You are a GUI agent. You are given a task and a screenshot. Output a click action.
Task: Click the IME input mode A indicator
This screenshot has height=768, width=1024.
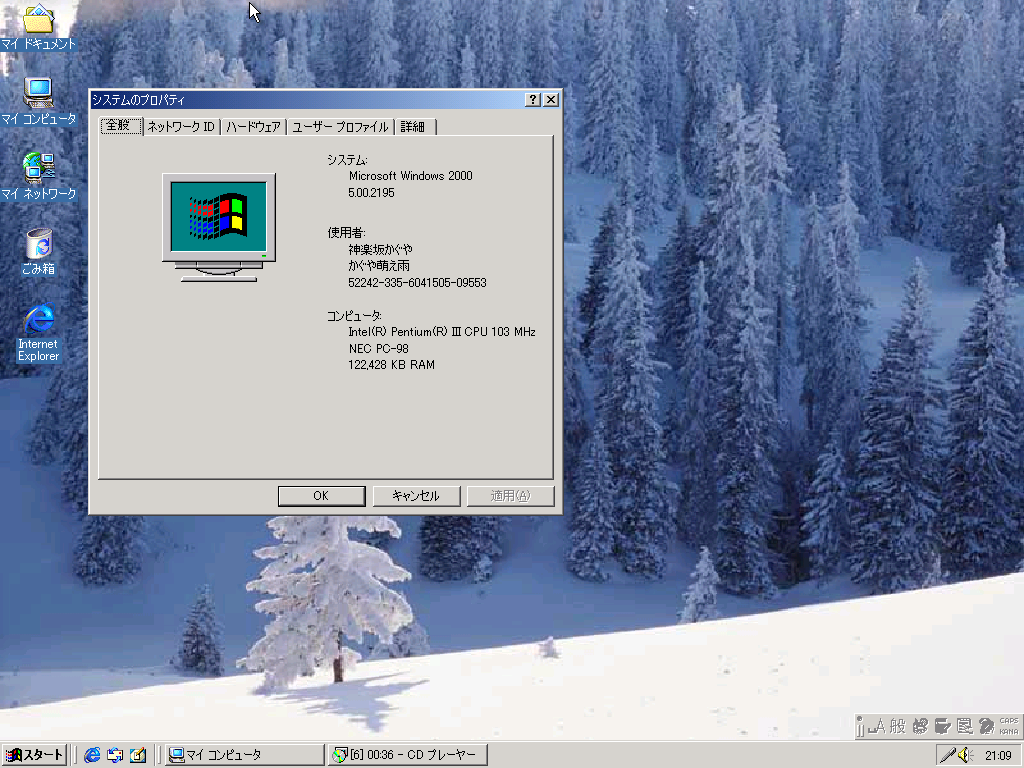point(876,725)
